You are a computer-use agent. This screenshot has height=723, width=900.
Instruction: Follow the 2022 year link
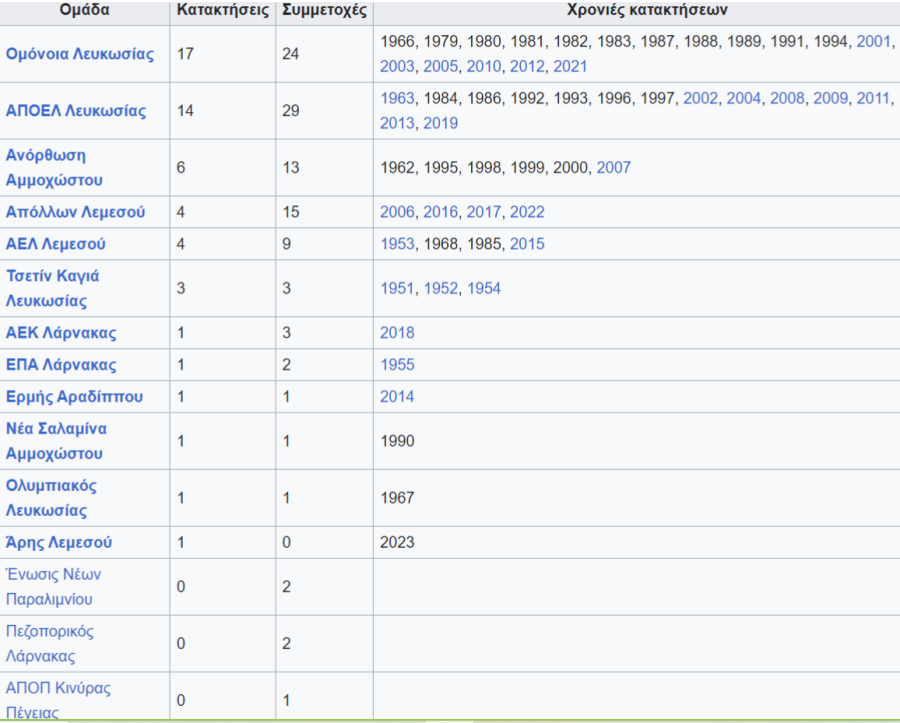pyautogui.click(x=527, y=212)
